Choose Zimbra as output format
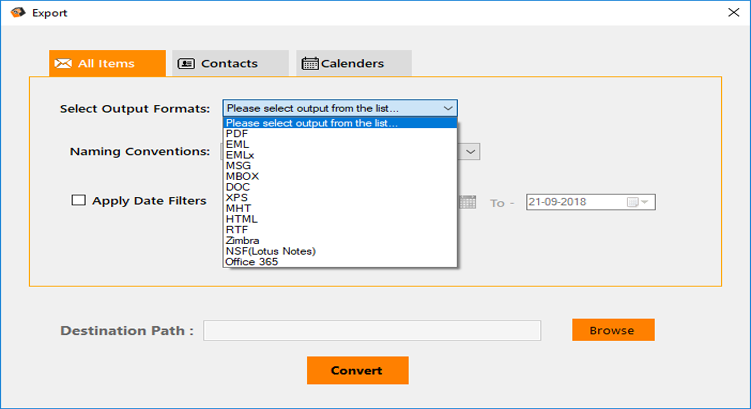 (243, 241)
